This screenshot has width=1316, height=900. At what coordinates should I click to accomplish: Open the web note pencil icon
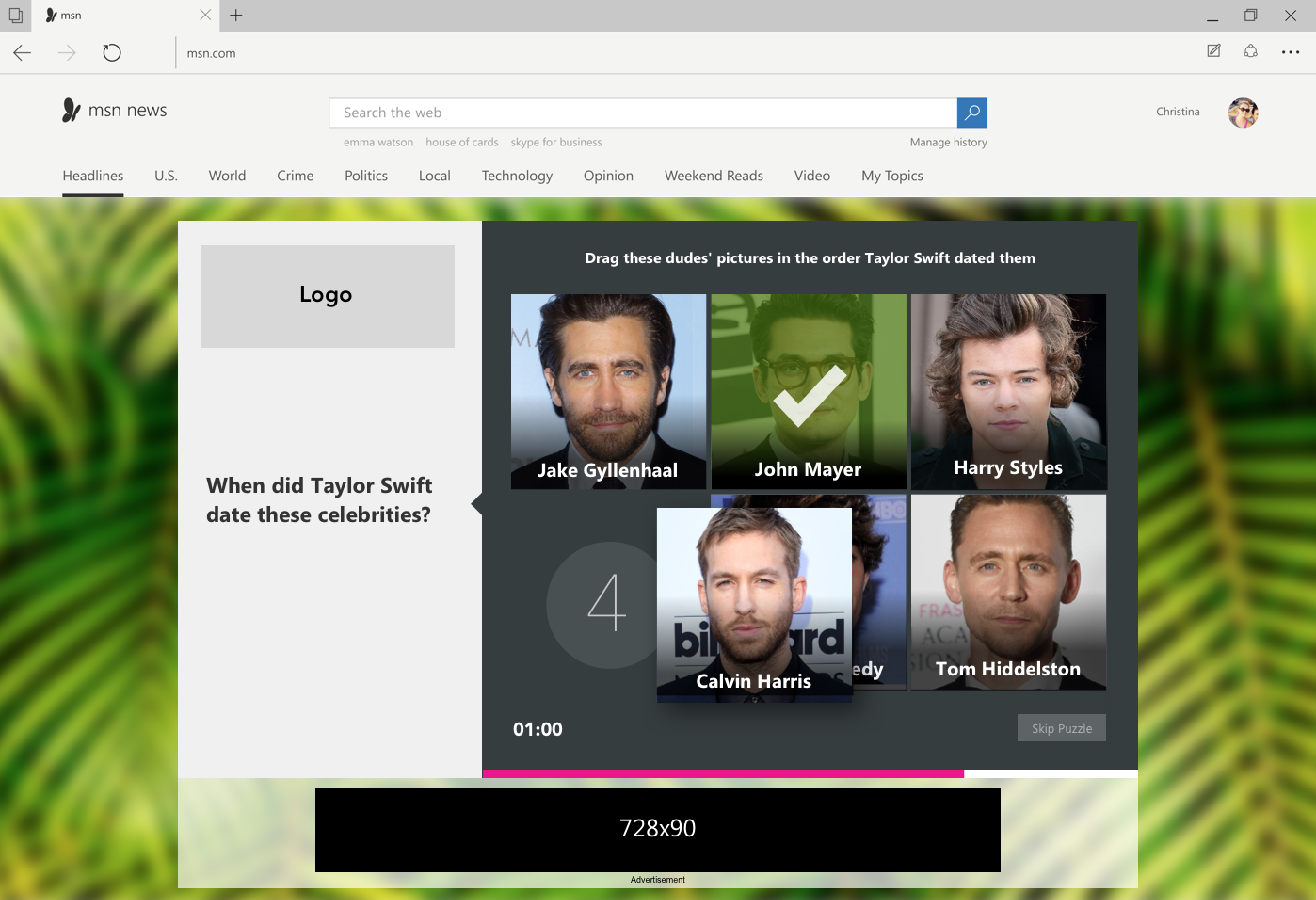[x=1213, y=51]
